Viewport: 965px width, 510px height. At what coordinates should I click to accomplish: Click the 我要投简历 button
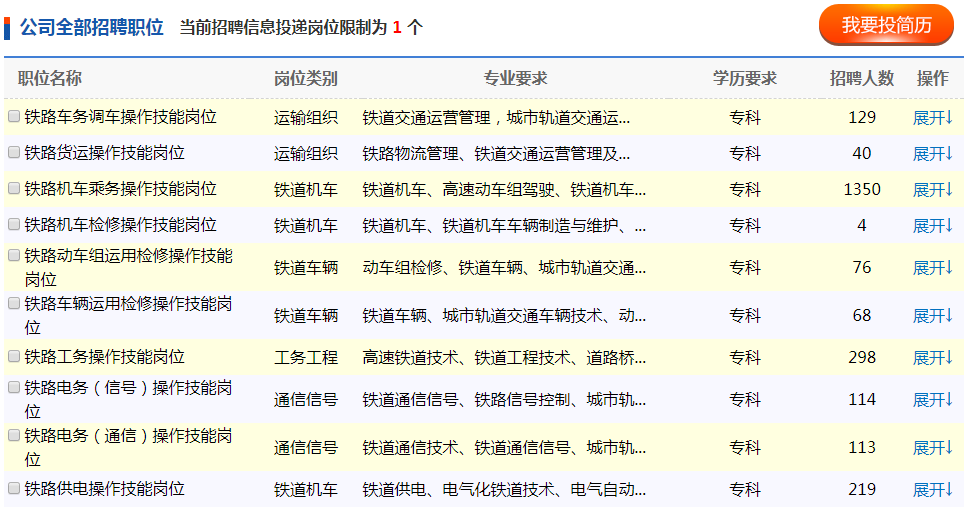pos(886,26)
